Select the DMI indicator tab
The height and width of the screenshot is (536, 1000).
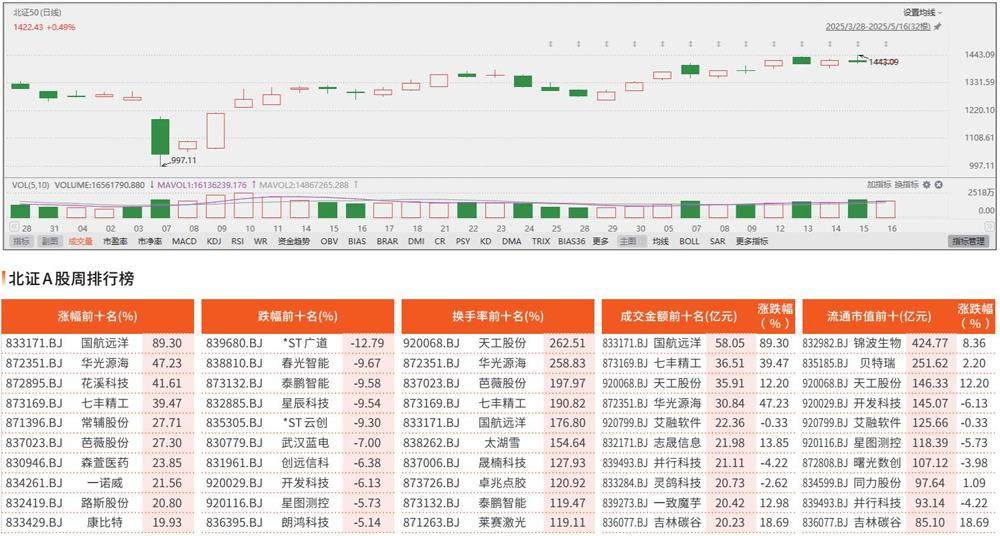coord(416,241)
